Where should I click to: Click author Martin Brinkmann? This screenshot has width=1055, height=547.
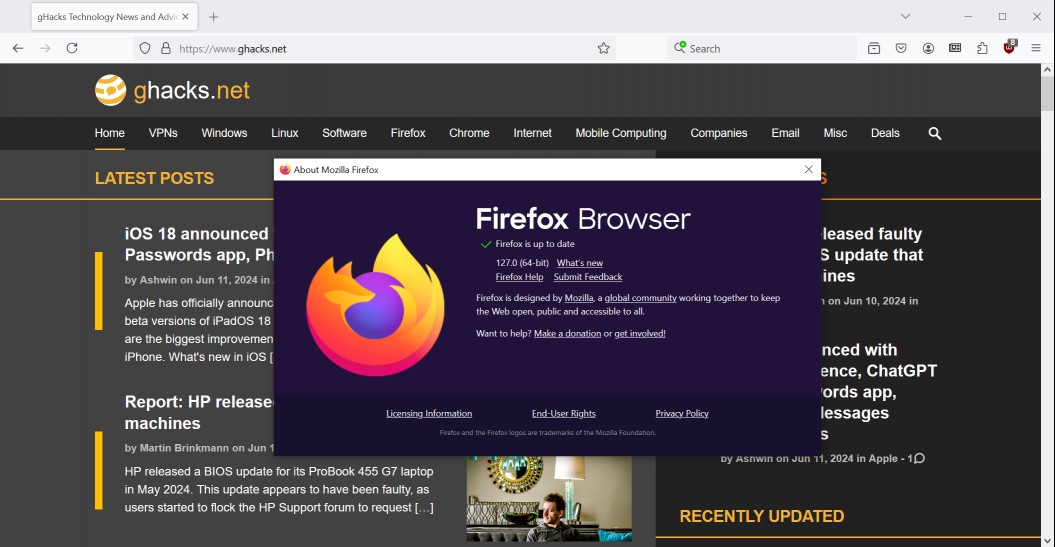(x=184, y=448)
